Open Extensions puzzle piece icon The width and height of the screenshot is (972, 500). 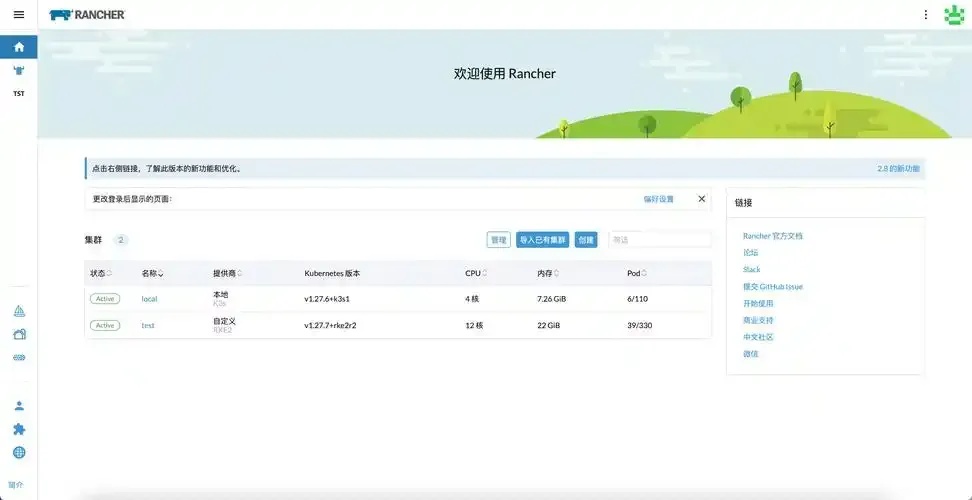19,429
